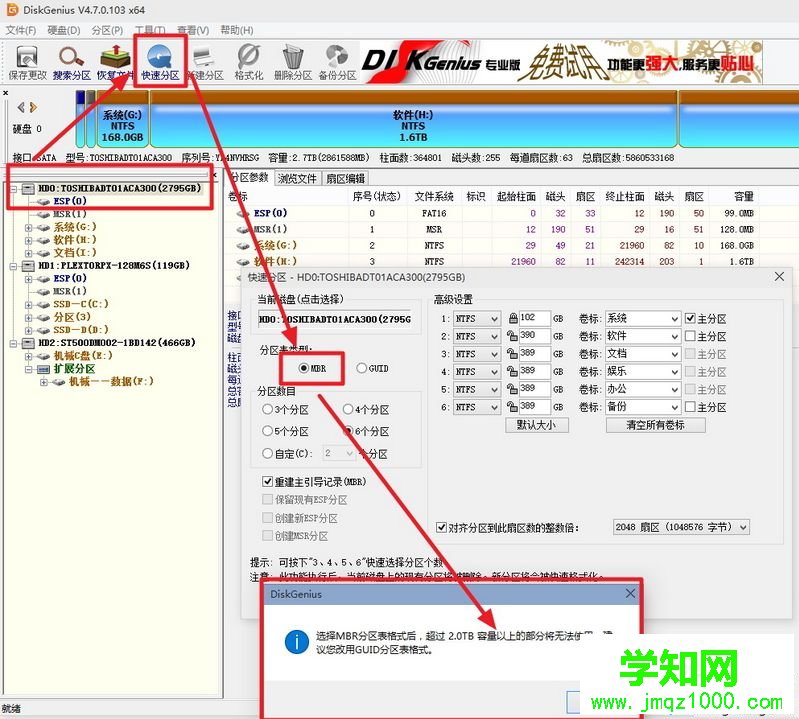799x719 pixels.
Task: Toggle primary partition checkbox for row 1 (系统)
Action: (706, 318)
